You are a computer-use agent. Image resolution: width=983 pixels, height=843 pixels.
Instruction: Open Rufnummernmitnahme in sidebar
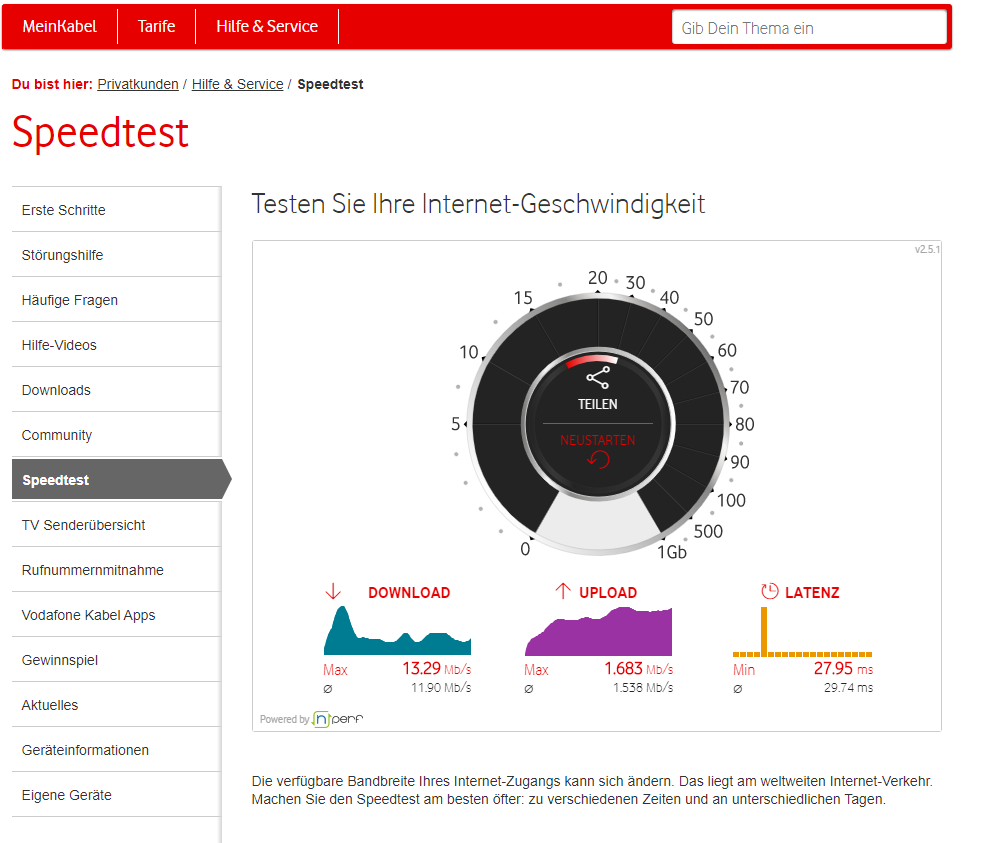(x=117, y=570)
